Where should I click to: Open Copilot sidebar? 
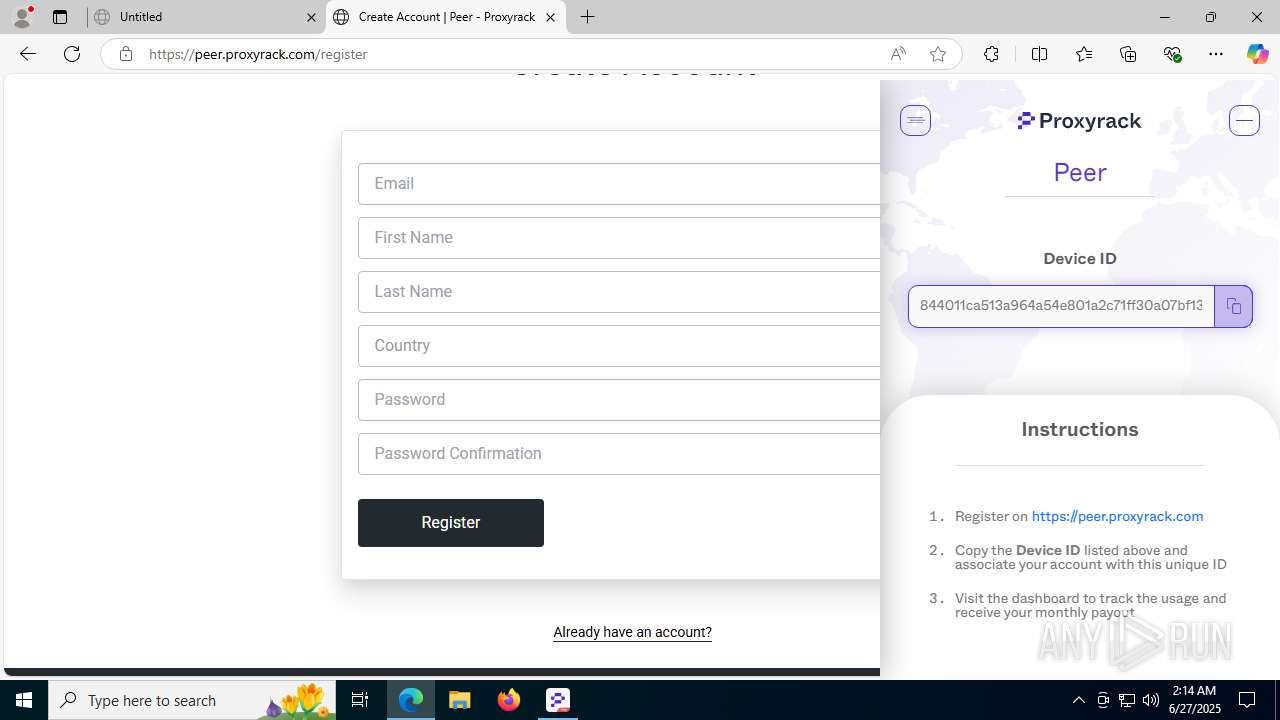coord(1257,54)
